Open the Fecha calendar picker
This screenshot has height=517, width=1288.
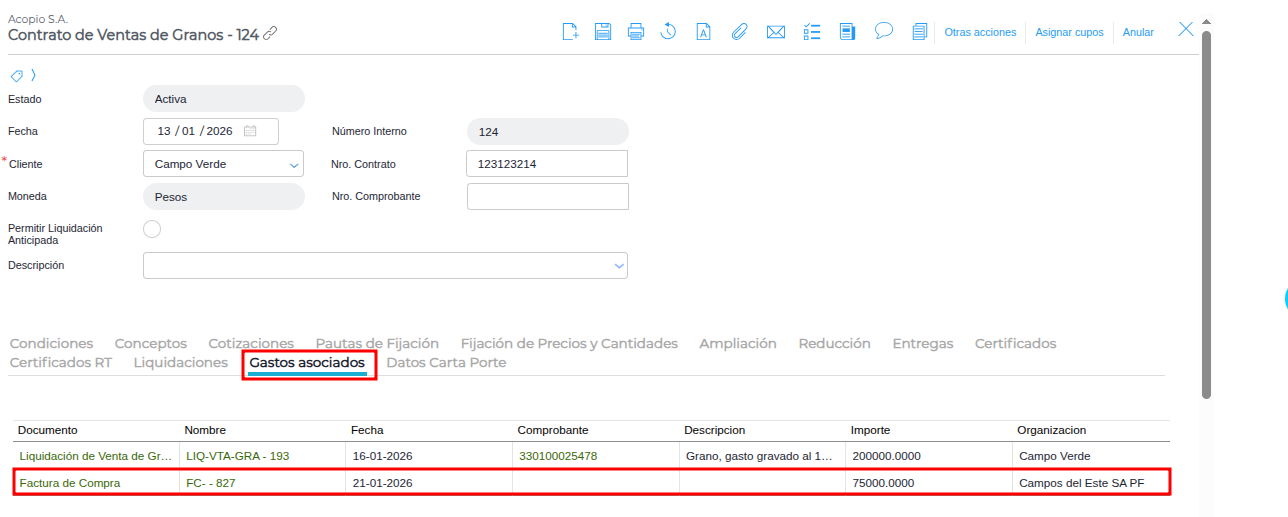(x=250, y=131)
